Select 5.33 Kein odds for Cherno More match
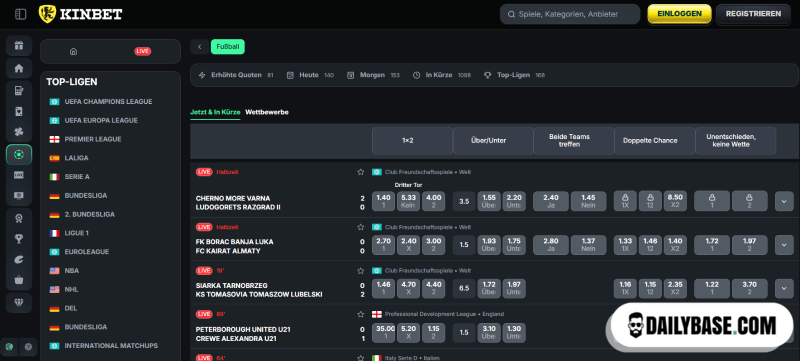This screenshot has height=361, width=800. point(408,201)
